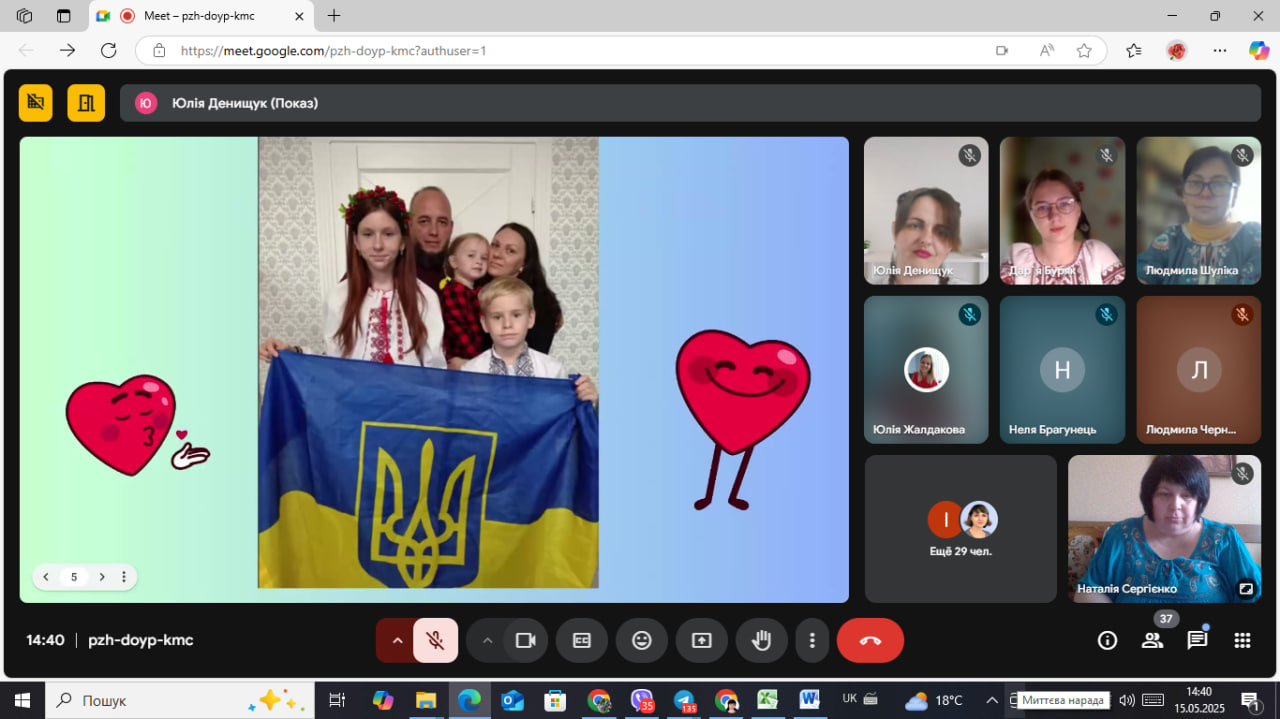
Task: Open Telegram from taskbar
Action: pos(684,700)
